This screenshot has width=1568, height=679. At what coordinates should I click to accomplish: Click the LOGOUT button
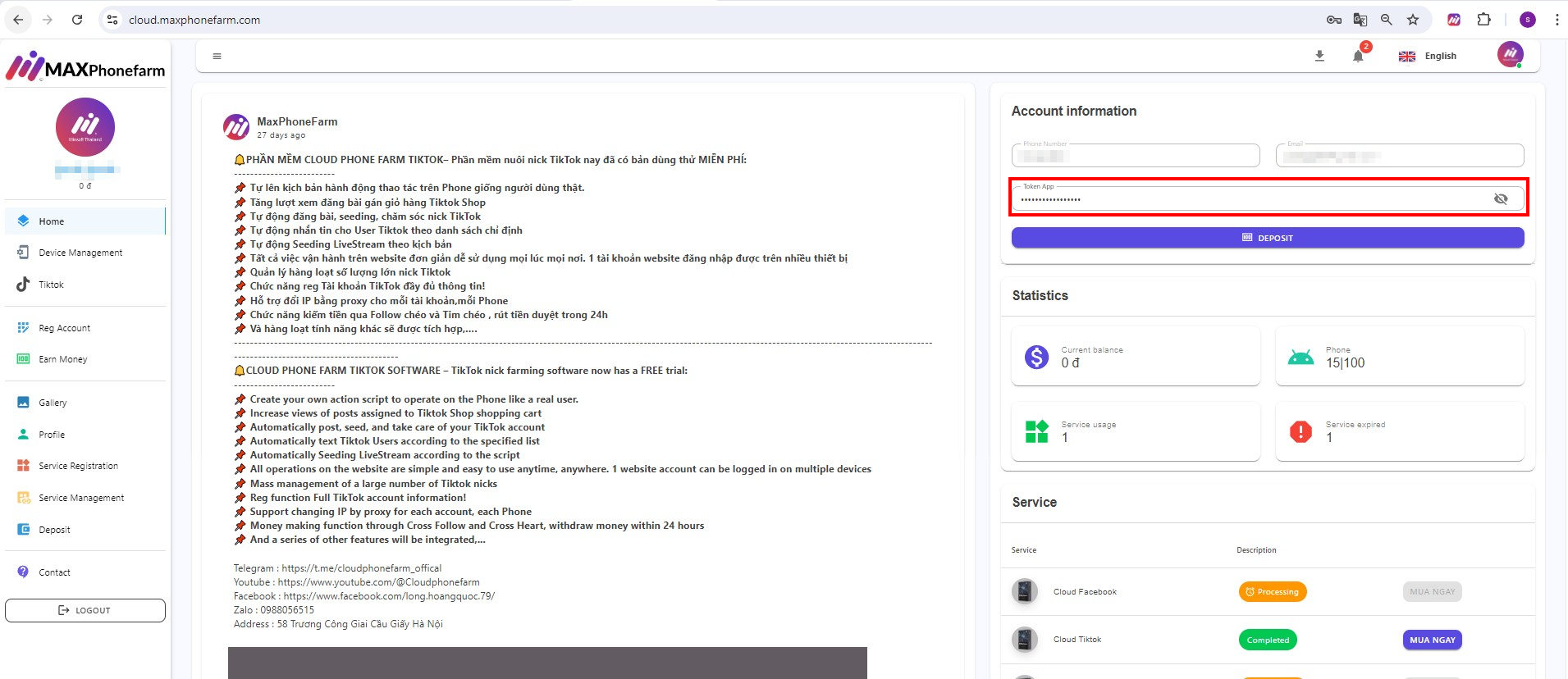(85, 610)
